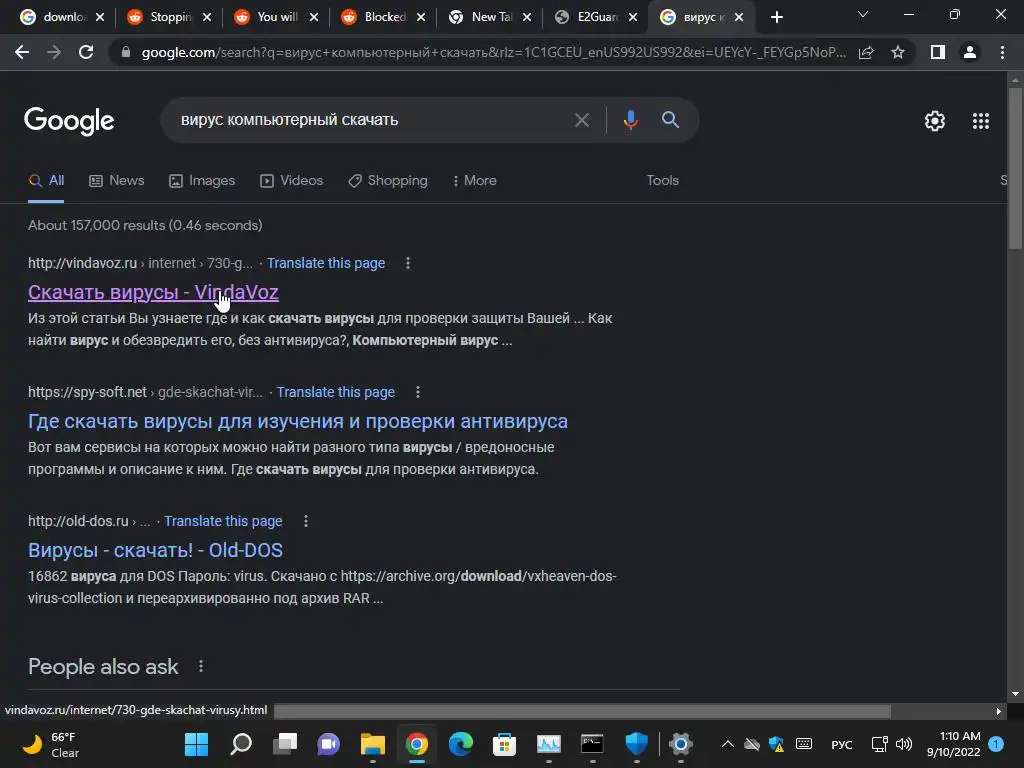
Task: Clear the search box text
Action: pyautogui.click(x=581, y=120)
